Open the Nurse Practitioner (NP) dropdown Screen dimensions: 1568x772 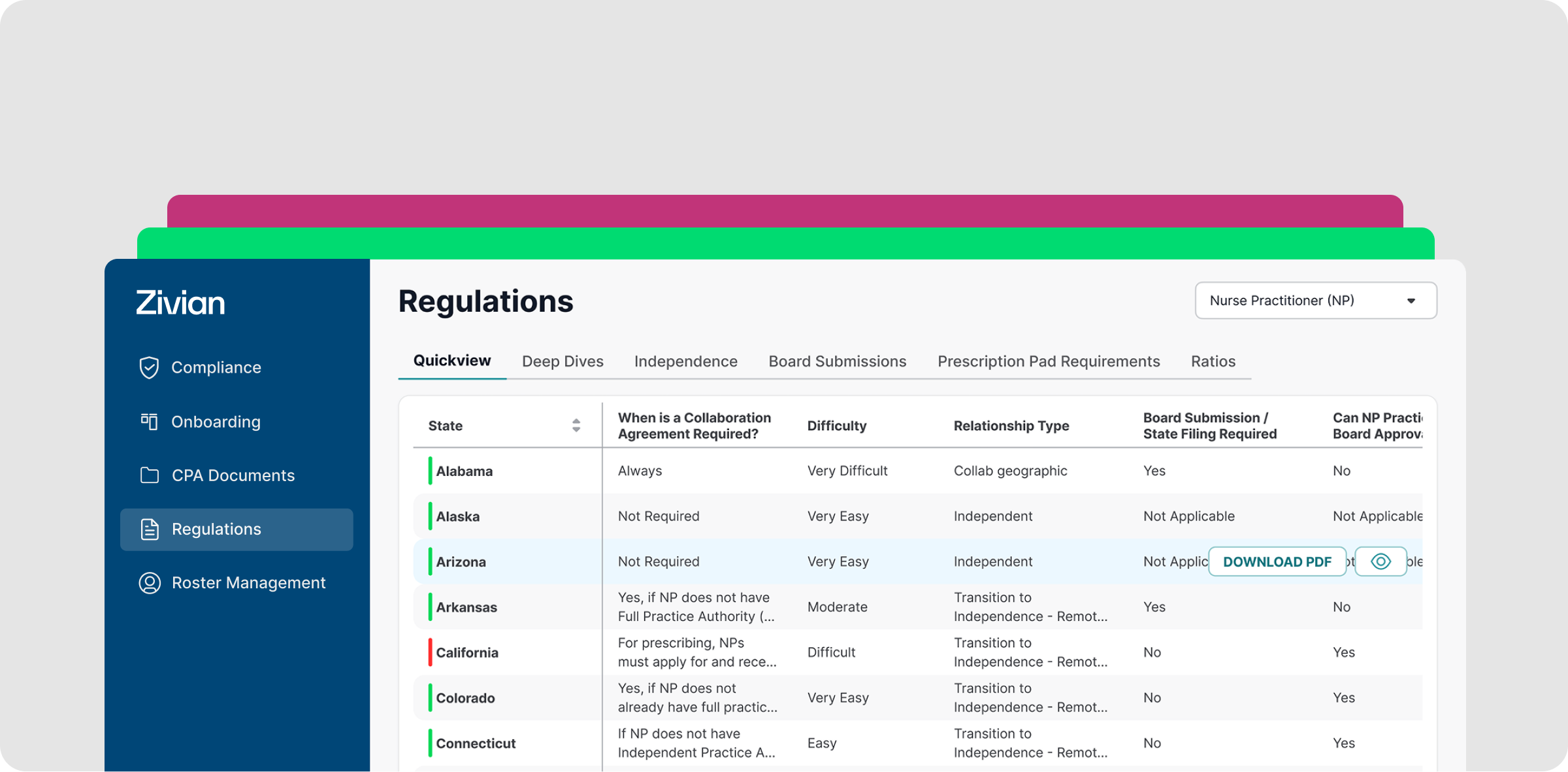click(x=1315, y=301)
